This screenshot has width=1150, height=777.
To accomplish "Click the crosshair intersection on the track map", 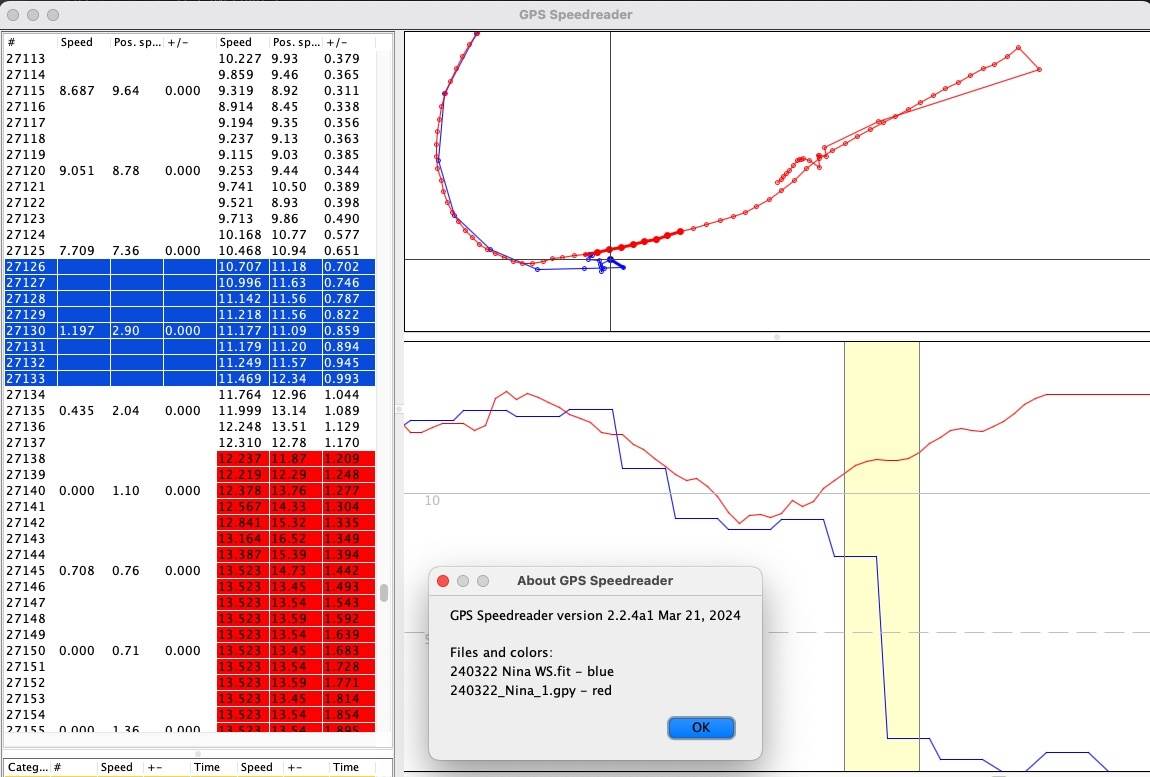I will click(610, 260).
